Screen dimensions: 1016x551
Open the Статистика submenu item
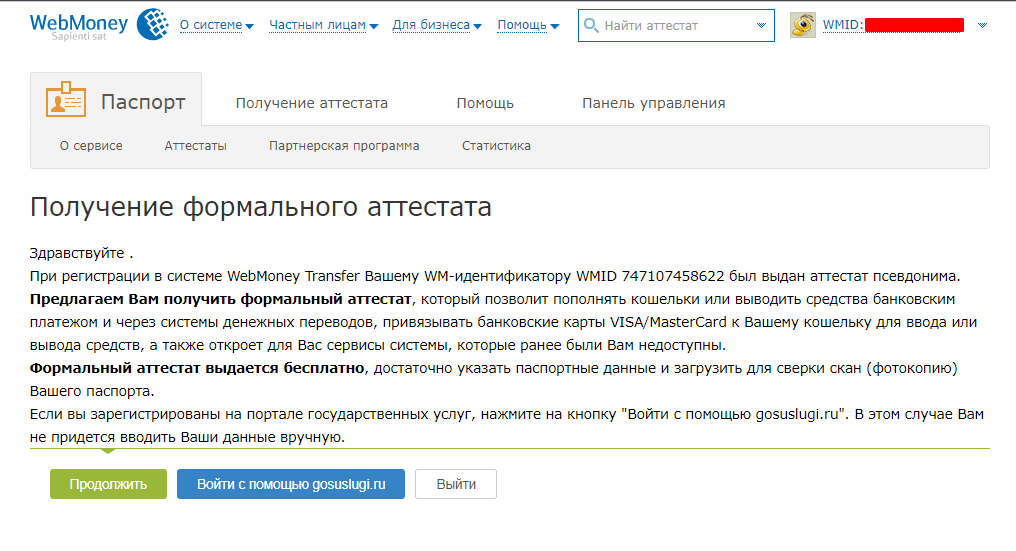[496, 146]
